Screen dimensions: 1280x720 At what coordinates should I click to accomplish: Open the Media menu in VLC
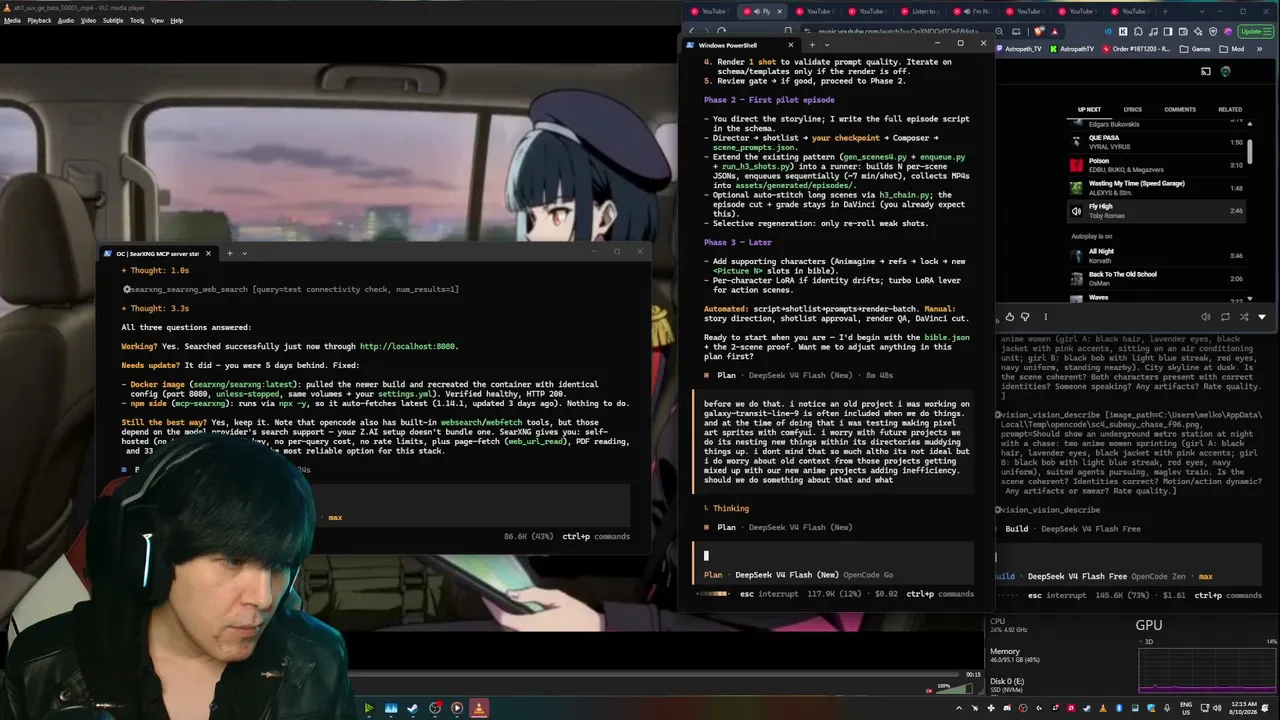12,20
